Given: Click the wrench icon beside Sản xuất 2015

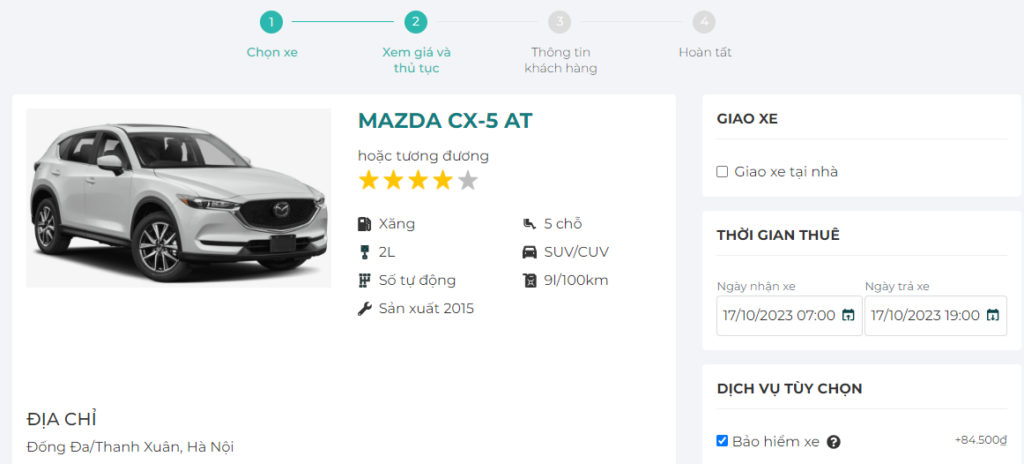Looking at the screenshot, I should tap(365, 308).
